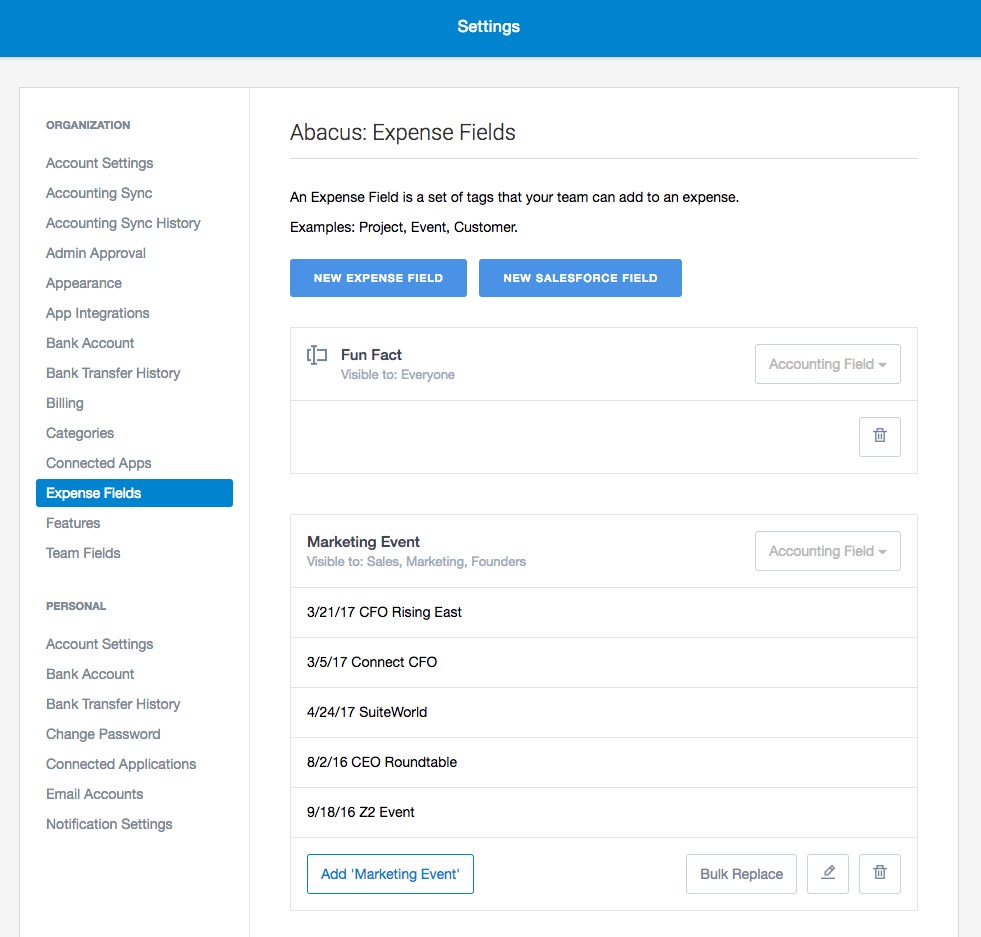The image size is (981, 937).
Task: View Accounting Sync History
Action: (x=123, y=223)
